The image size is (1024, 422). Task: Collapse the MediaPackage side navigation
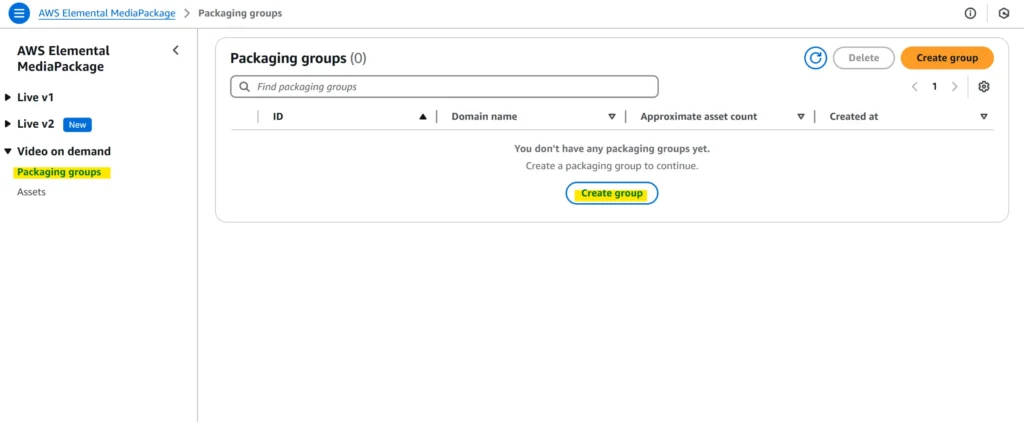176,50
